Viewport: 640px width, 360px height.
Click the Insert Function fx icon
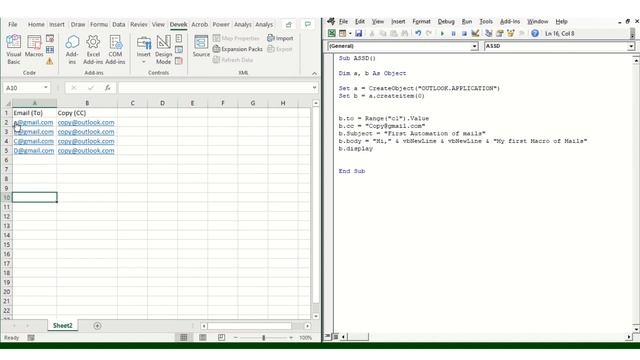(x=107, y=88)
